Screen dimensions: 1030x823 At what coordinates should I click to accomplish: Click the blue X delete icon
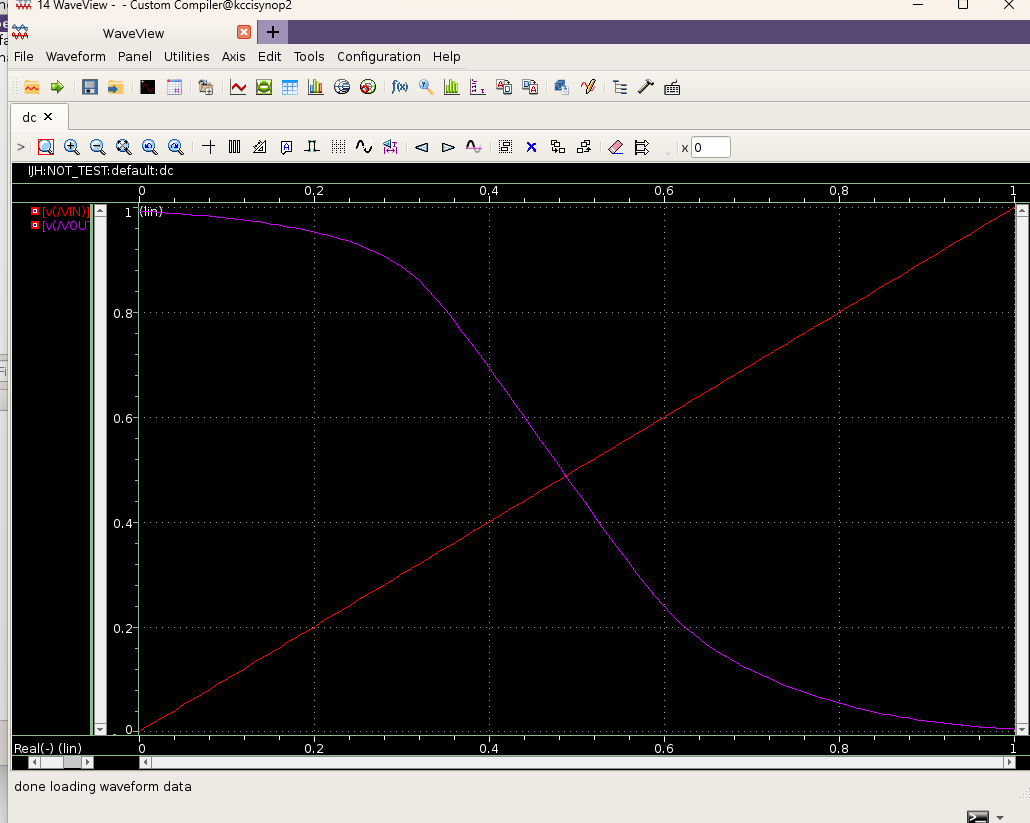[531, 147]
